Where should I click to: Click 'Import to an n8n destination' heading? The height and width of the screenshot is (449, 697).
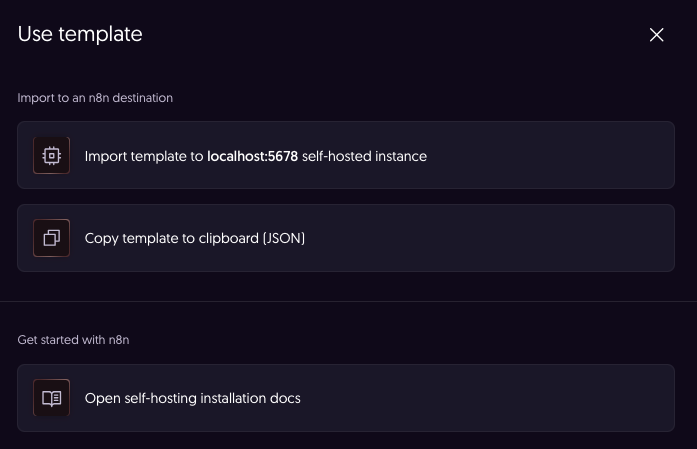point(95,98)
